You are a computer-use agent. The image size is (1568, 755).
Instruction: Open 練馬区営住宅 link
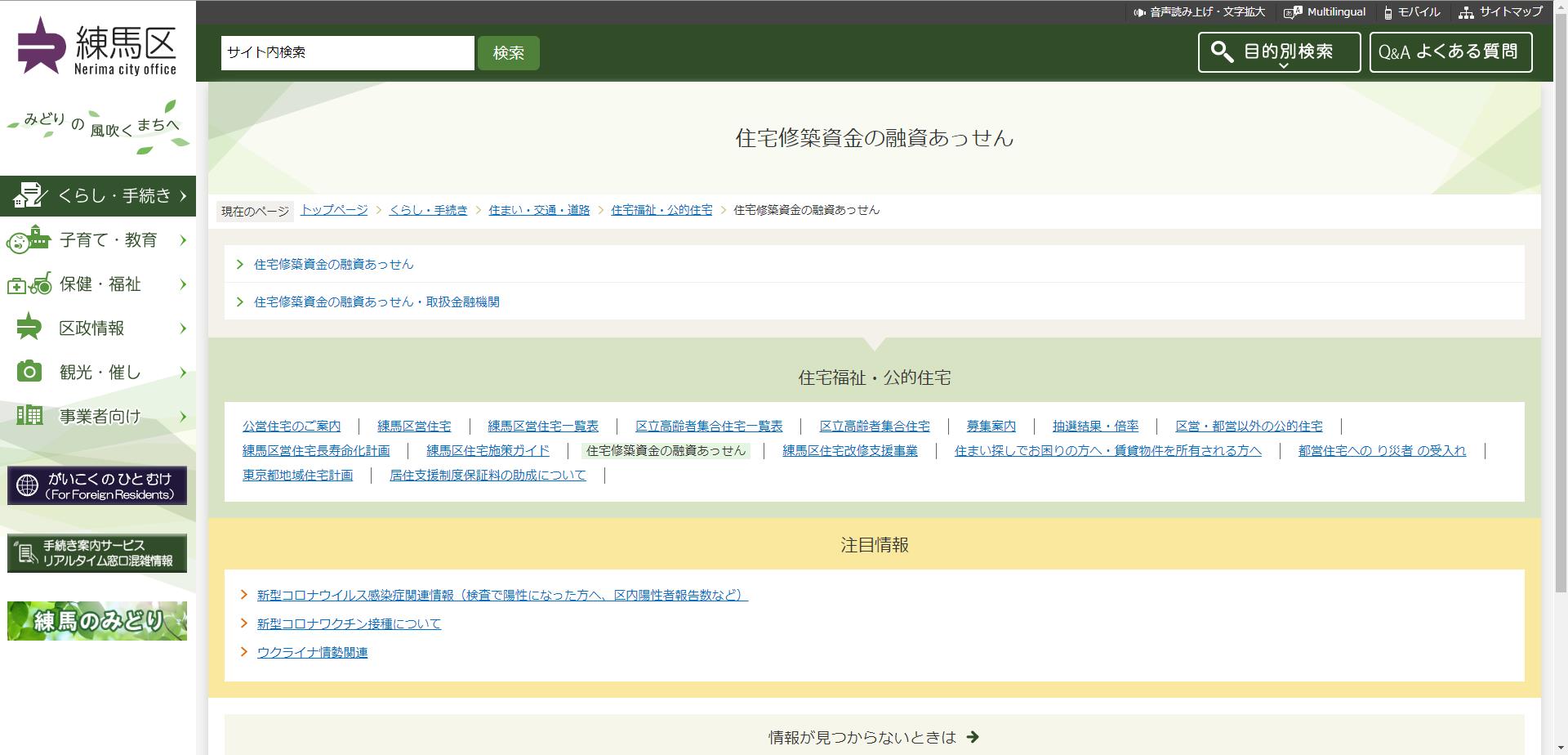[x=414, y=426]
